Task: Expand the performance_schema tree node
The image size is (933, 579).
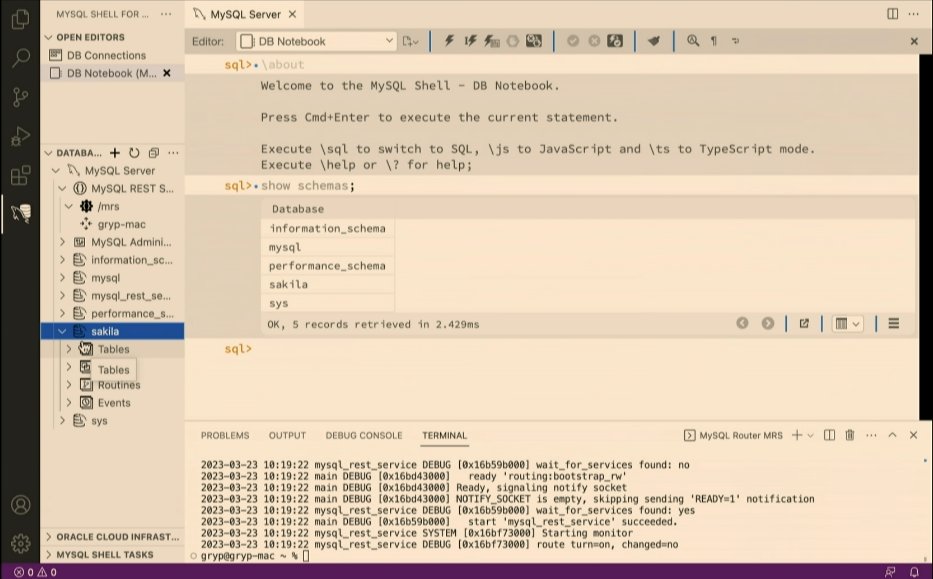Action: pos(62,314)
